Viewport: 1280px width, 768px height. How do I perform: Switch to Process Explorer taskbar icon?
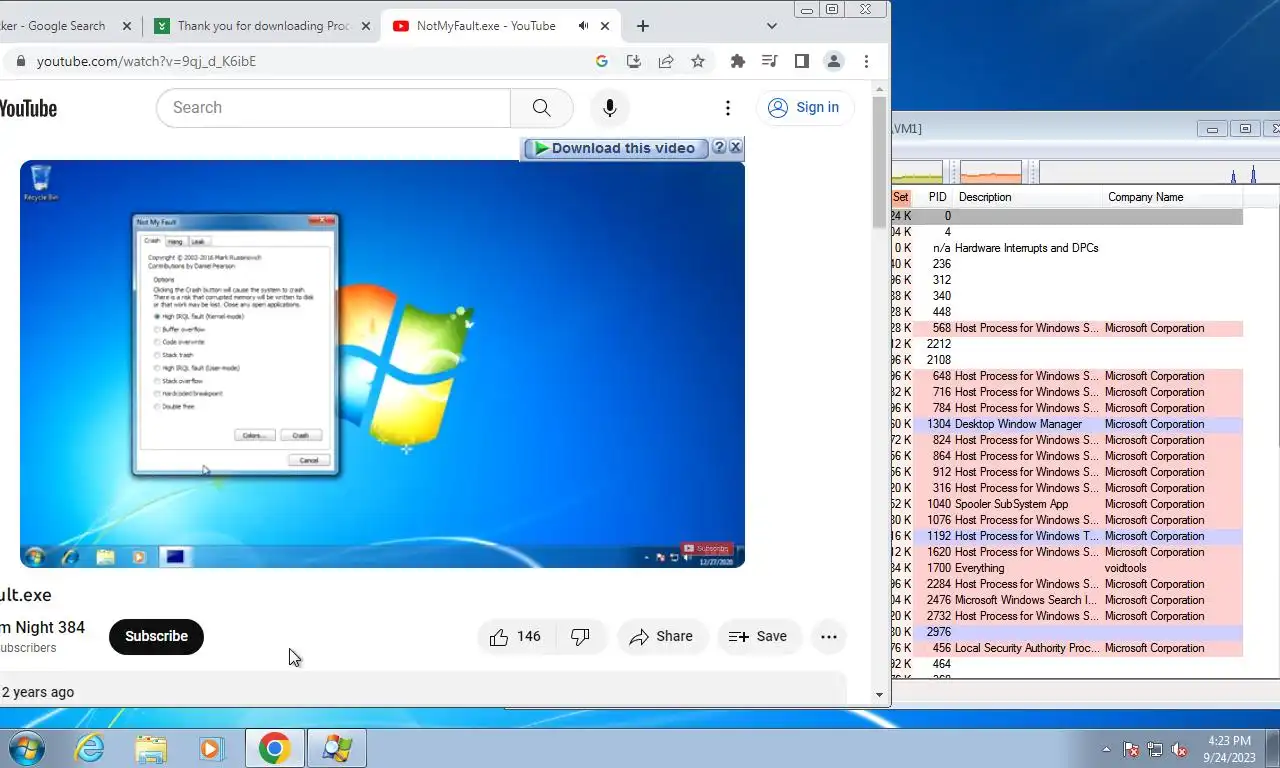(x=337, y=748)
